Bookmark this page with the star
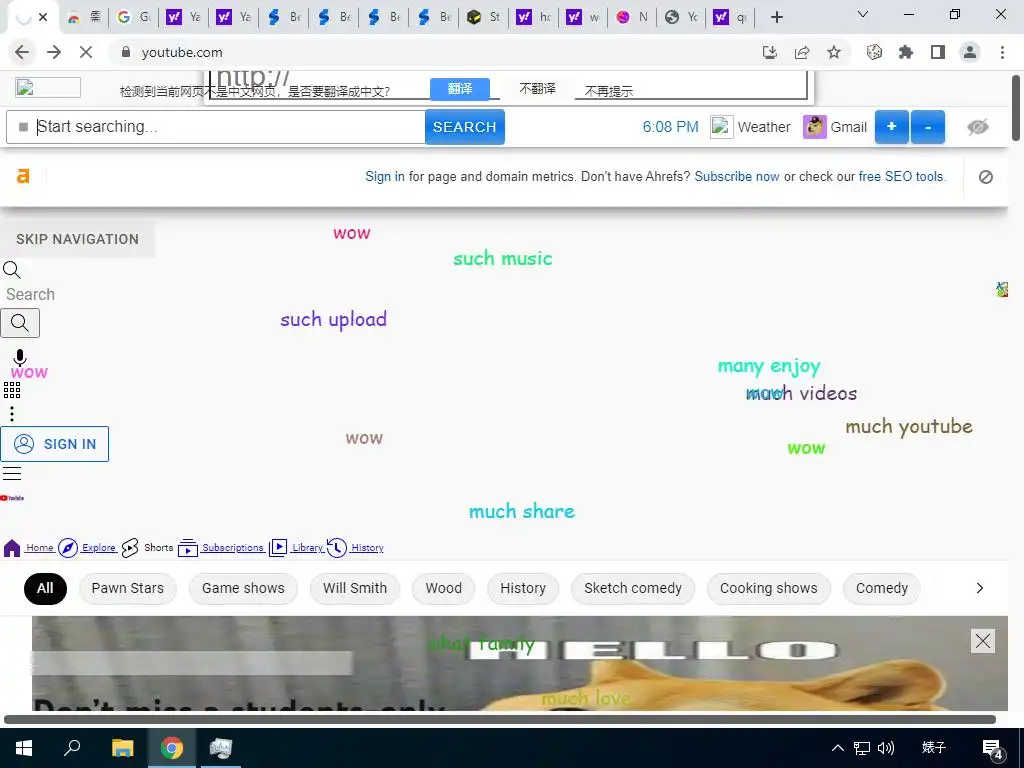This screenshot has width=1024, height=768. (834, 52)
